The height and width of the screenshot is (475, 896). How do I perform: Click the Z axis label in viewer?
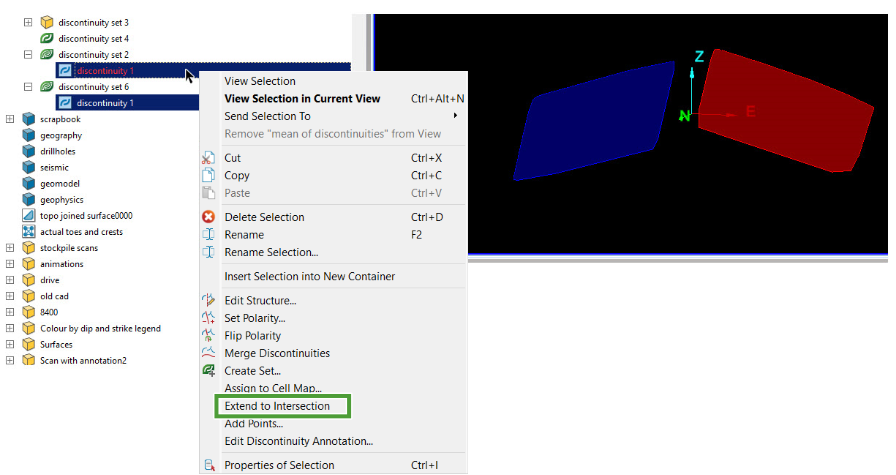(699, 57)
